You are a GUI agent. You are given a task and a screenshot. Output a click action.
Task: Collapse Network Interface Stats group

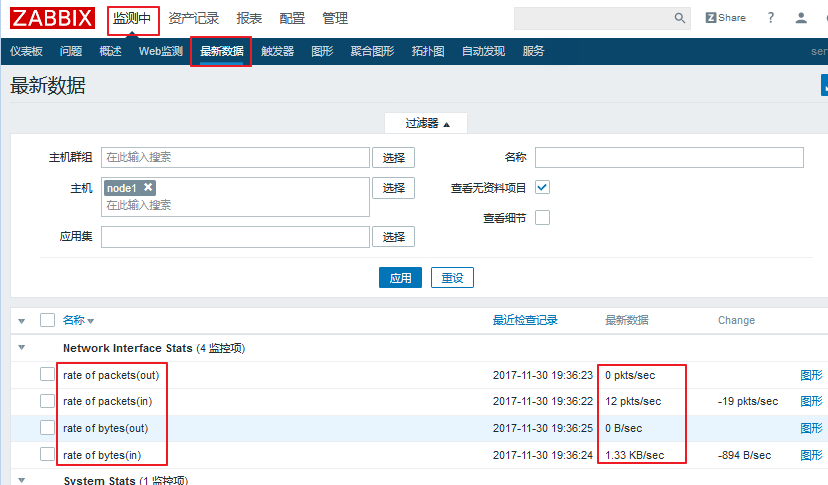[x=21, y=348]
